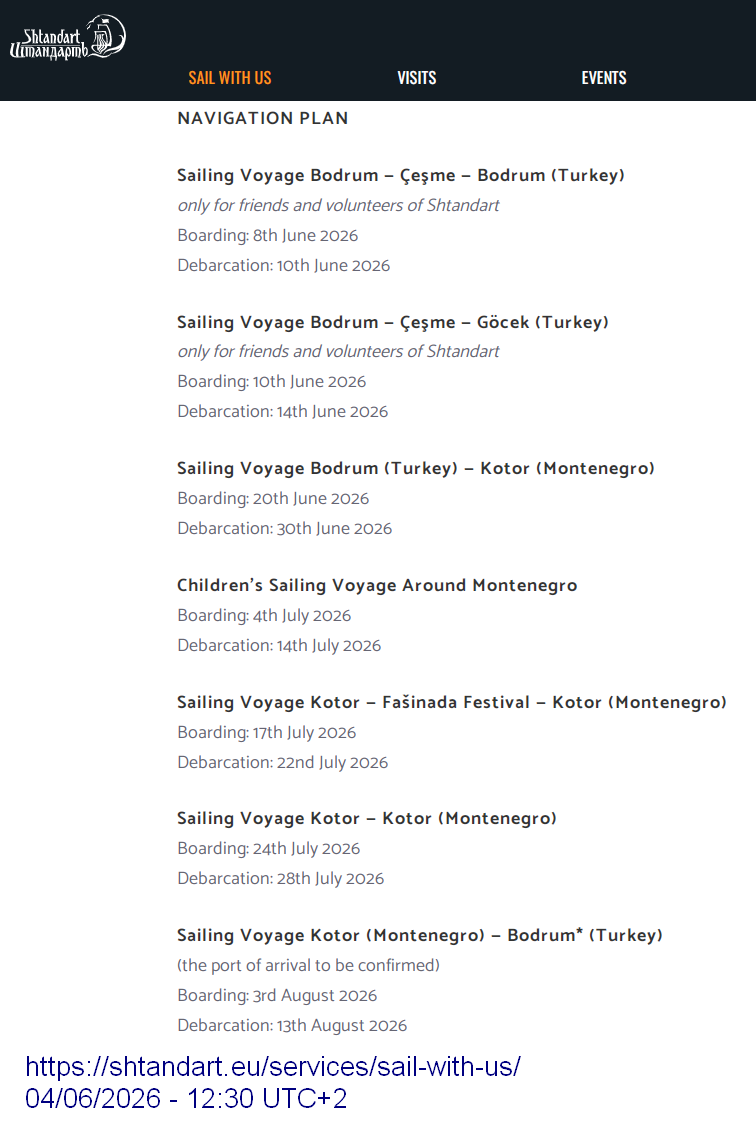Select Sailing Voyage Bodrum – Çeşme – Bodrum title
Image resolution: width=756 pixels, height=1128 pixels.
[401, 176]
